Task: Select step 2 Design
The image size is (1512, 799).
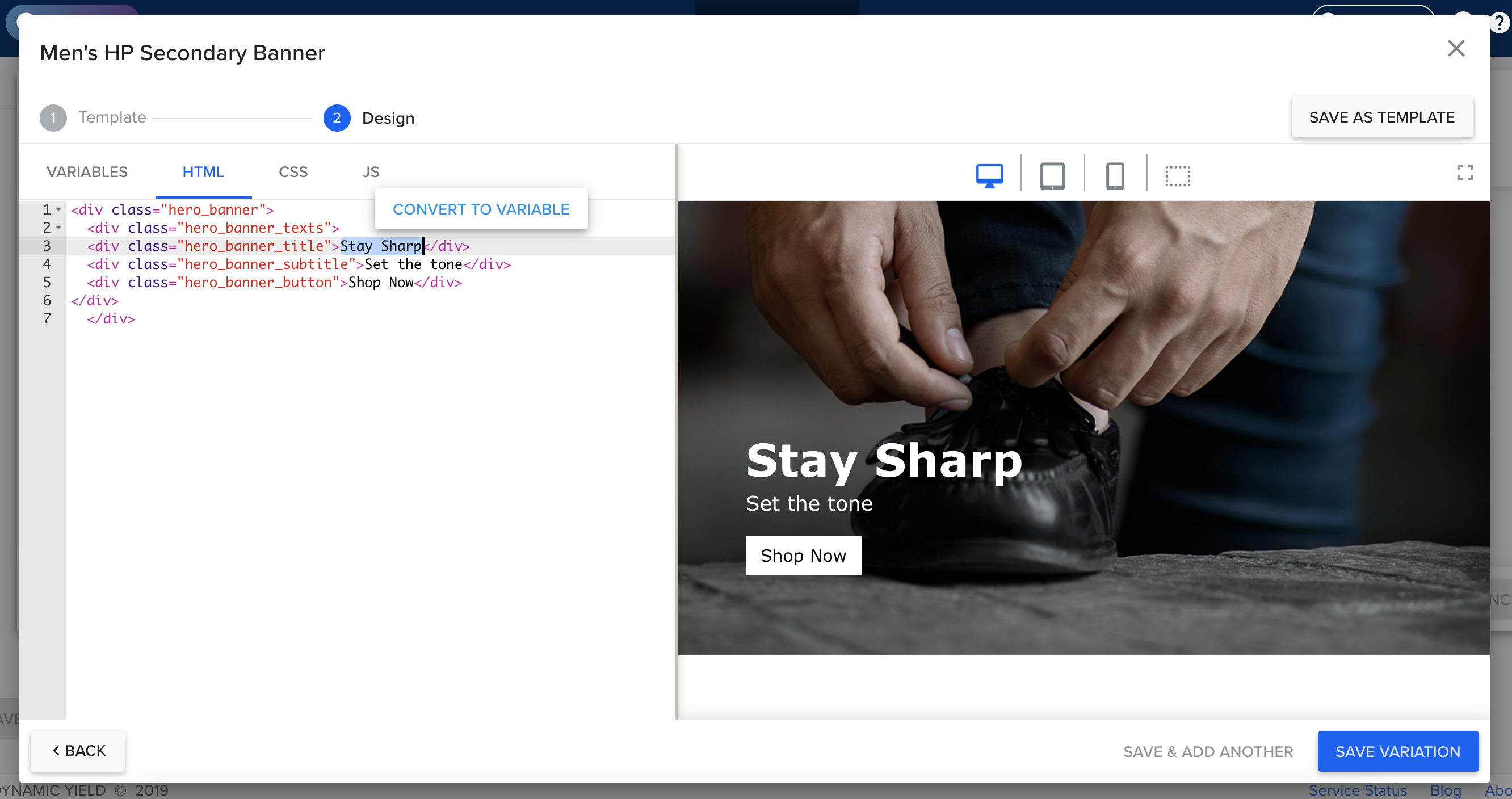Action: 369,118
